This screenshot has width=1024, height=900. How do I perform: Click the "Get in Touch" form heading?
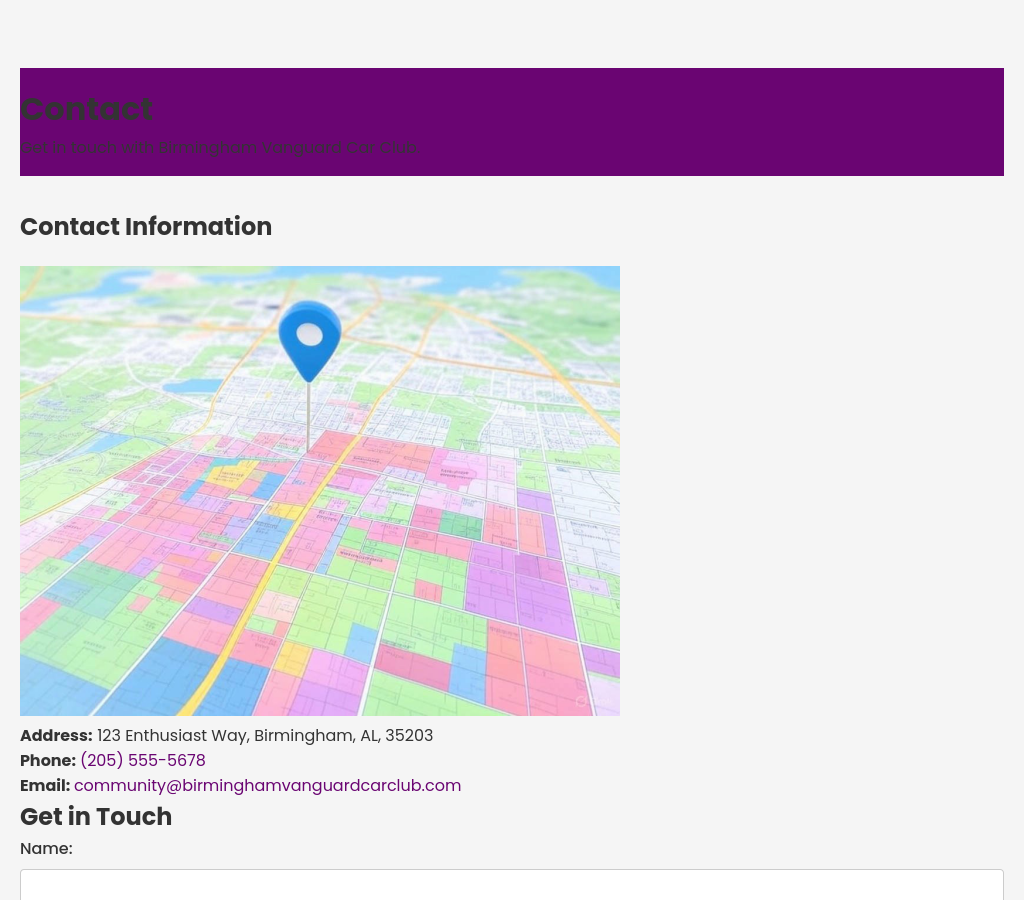(x=96, y=816)
